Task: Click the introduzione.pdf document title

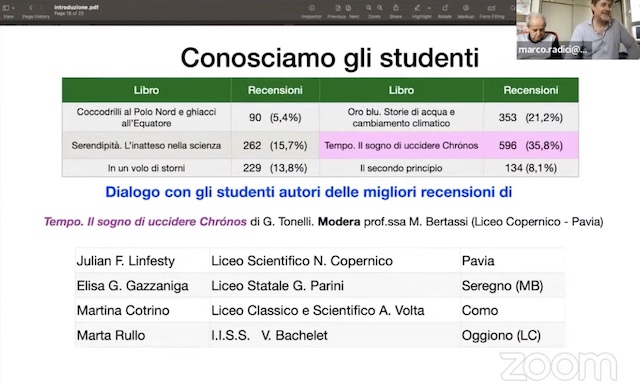Action: pyautogui.click(x=76, y=7)
